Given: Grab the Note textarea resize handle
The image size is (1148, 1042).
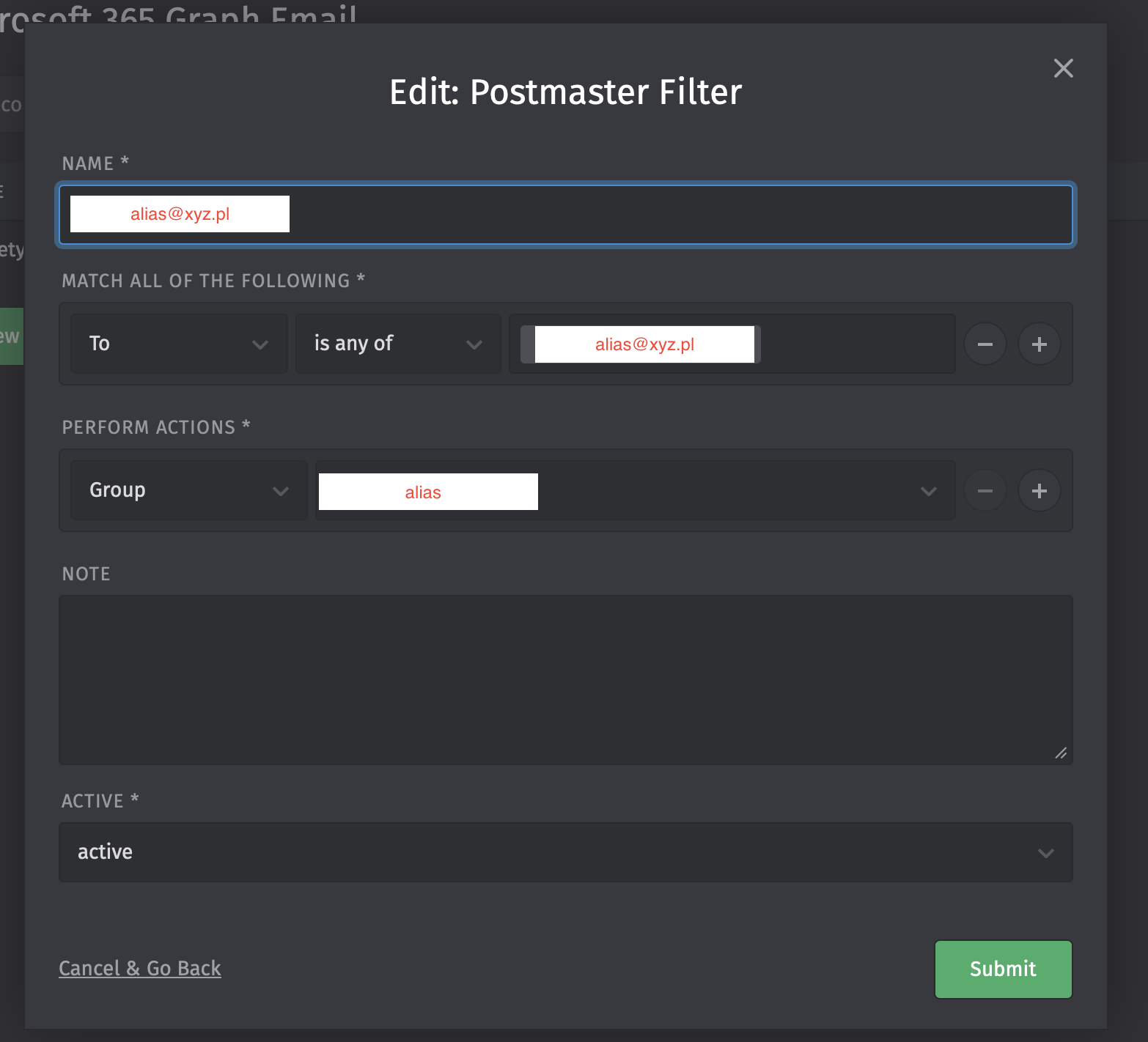Looking at the screenshot, I should (x=1061, y=753).
